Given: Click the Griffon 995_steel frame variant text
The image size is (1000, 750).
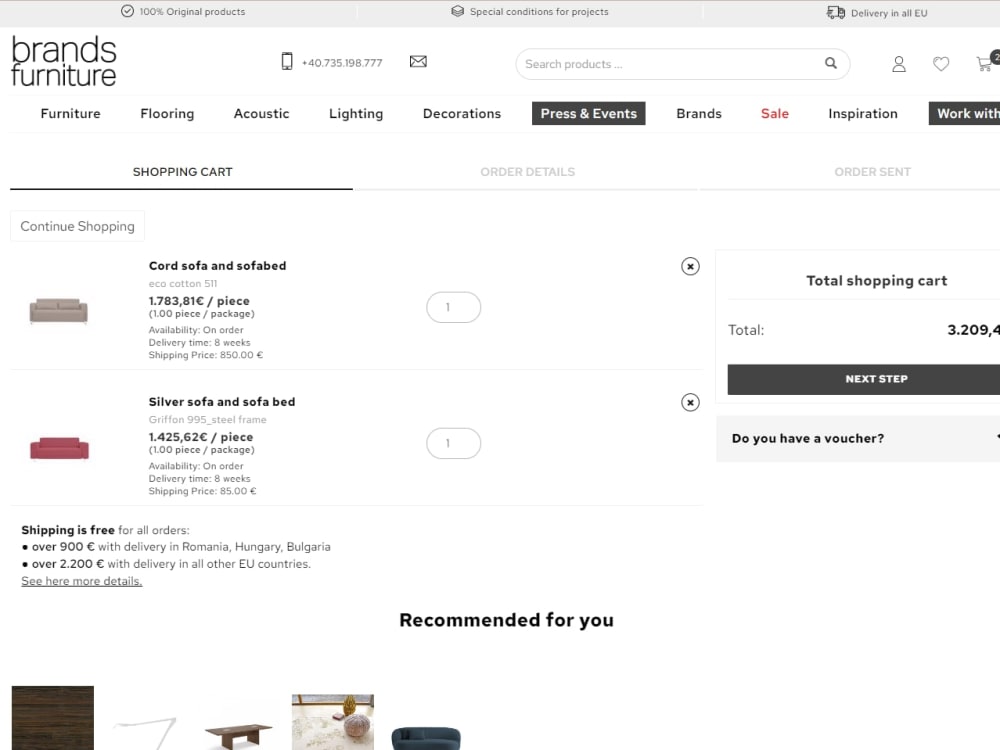Looking at the screenshot, I should click(x=207, y=420).
